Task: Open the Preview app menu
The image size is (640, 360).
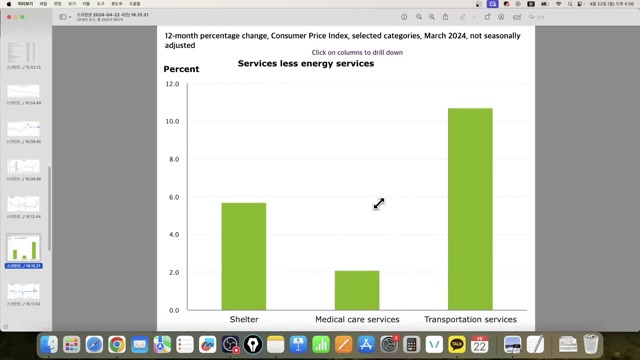Action: tap(25, 4)
